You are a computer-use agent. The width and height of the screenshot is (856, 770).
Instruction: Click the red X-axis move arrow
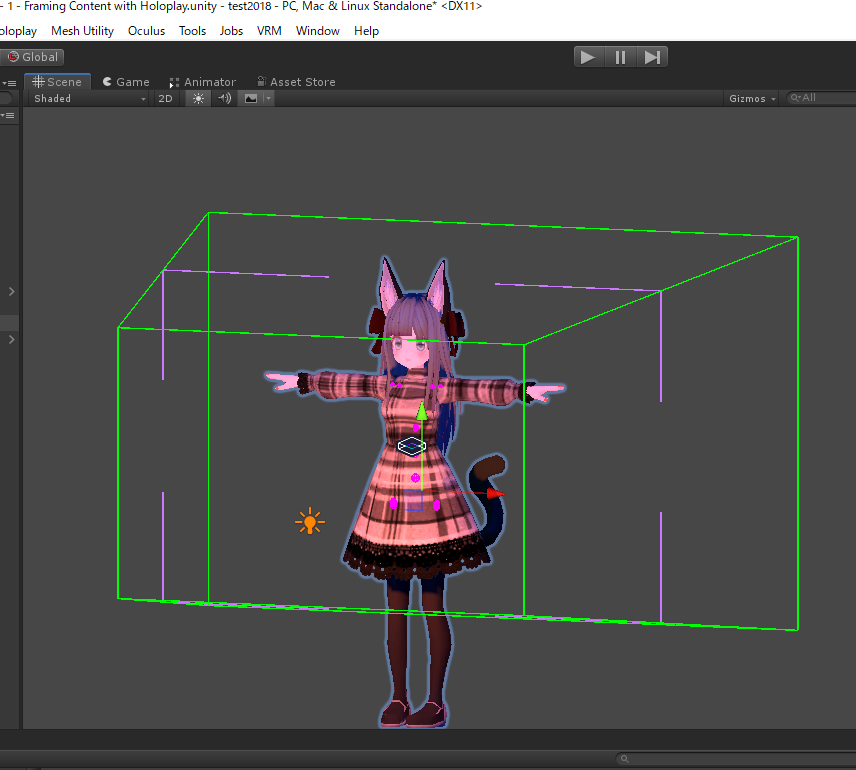point(496,494)
